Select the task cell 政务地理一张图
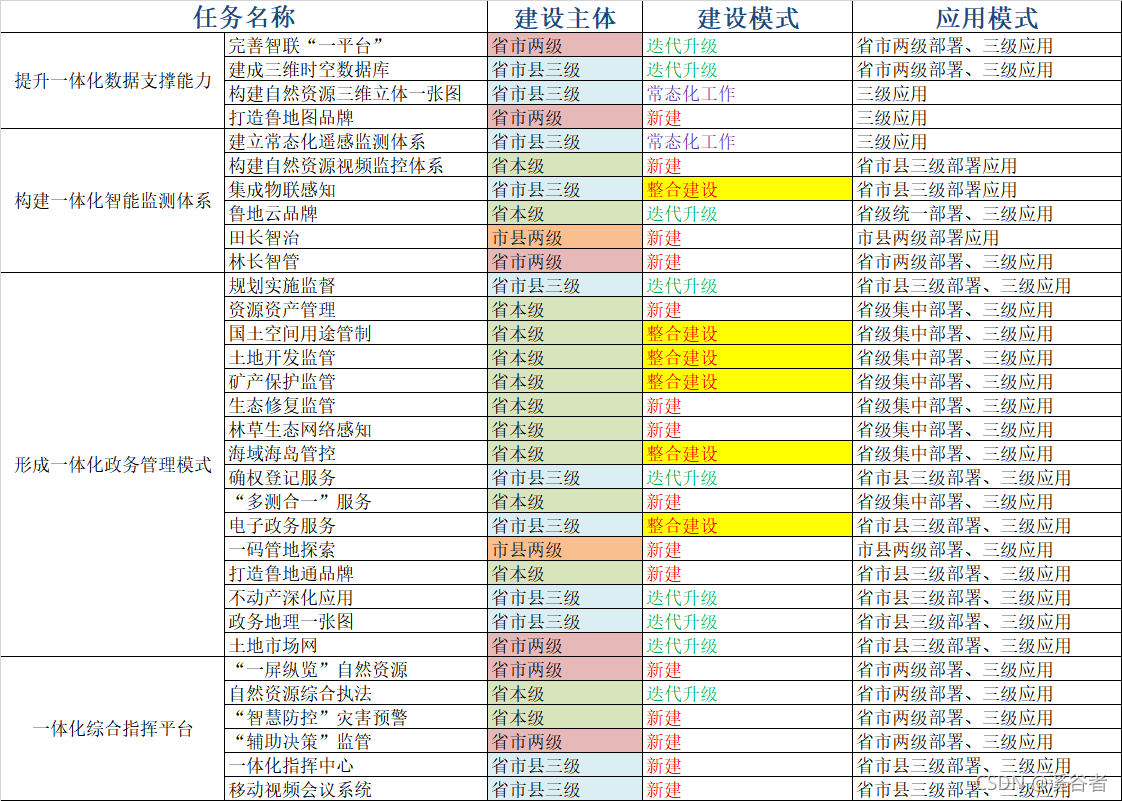1122x801 pixels. click(x=356, y=621)
